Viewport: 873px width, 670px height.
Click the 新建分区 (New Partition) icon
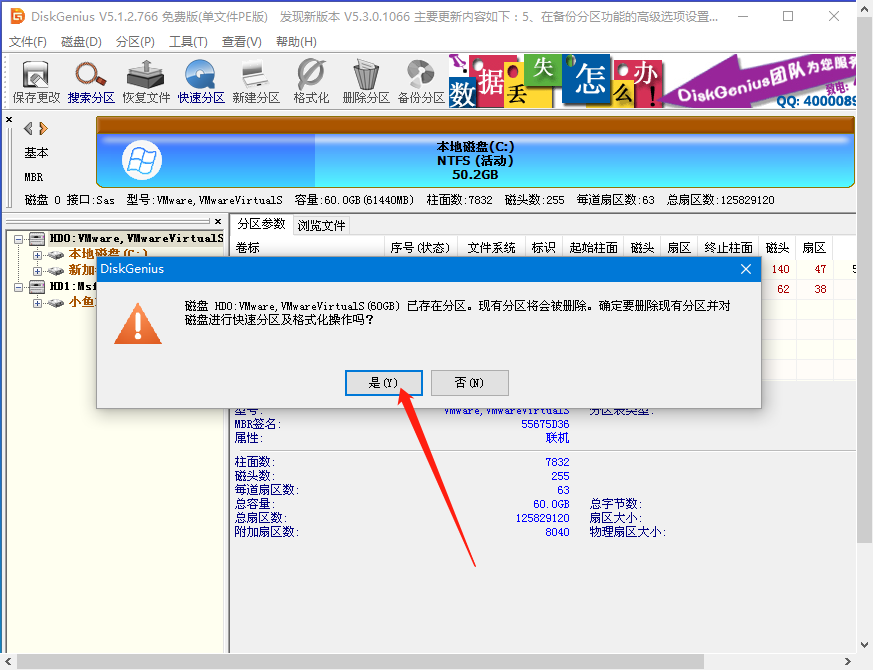point(256,82)
